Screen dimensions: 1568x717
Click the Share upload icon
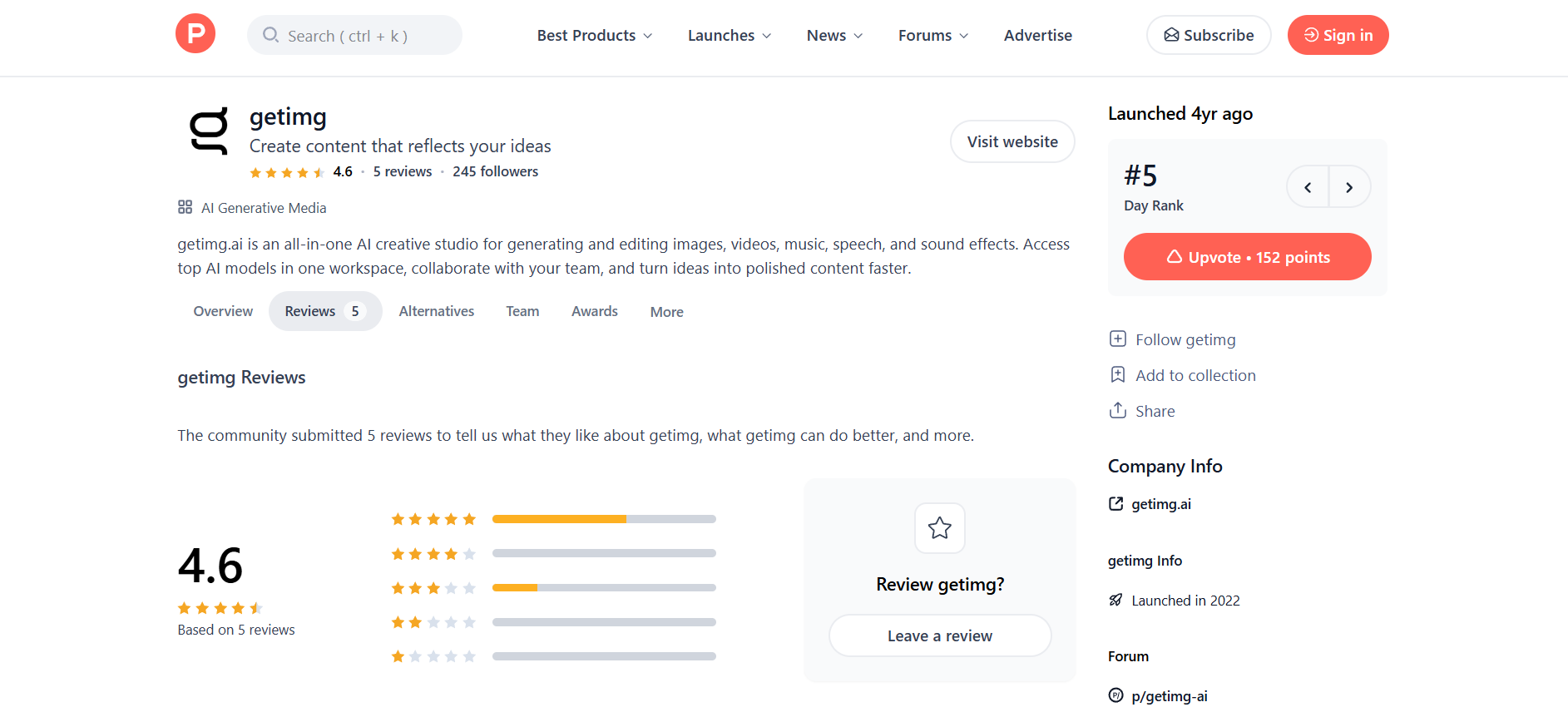click(1118, 410)
